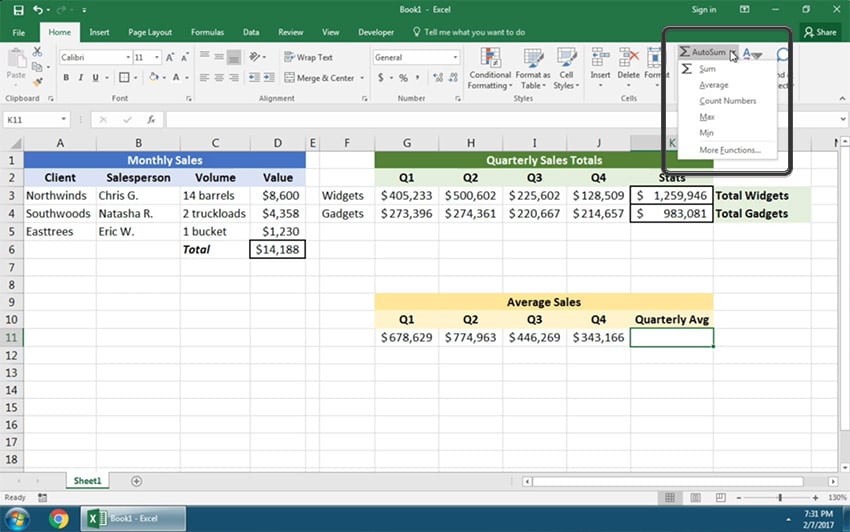Screen dimensions: 850x532
Task: Open the General number format dropdown
Action: click(455, 57)
